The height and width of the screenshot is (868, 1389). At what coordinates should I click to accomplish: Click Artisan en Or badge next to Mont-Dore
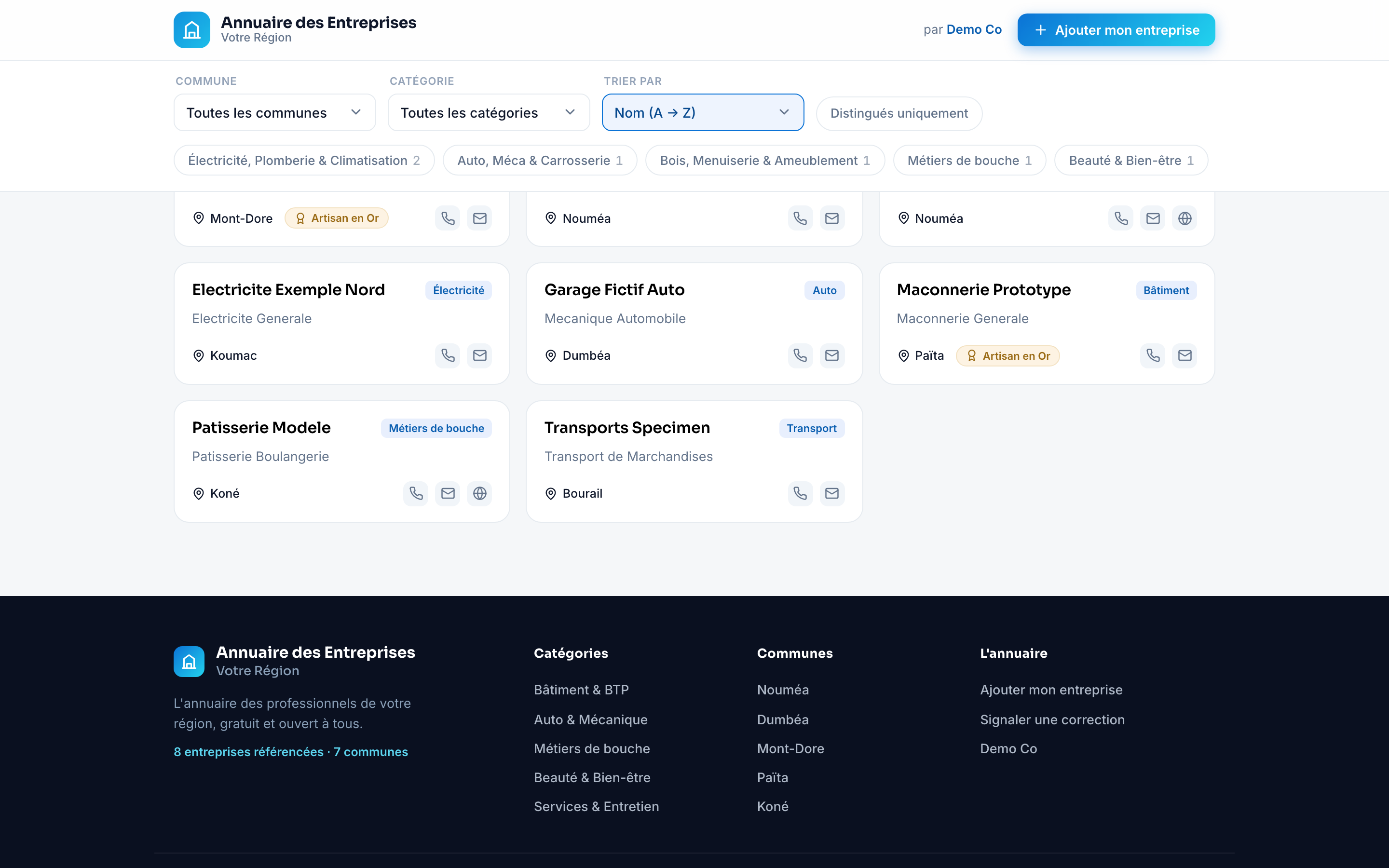click(336, 218)
